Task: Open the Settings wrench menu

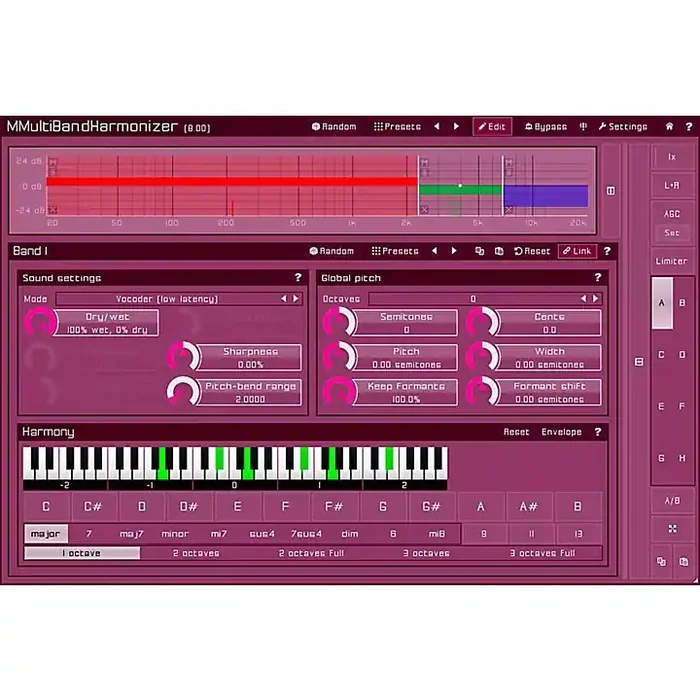Action: [x=623, y=127]
